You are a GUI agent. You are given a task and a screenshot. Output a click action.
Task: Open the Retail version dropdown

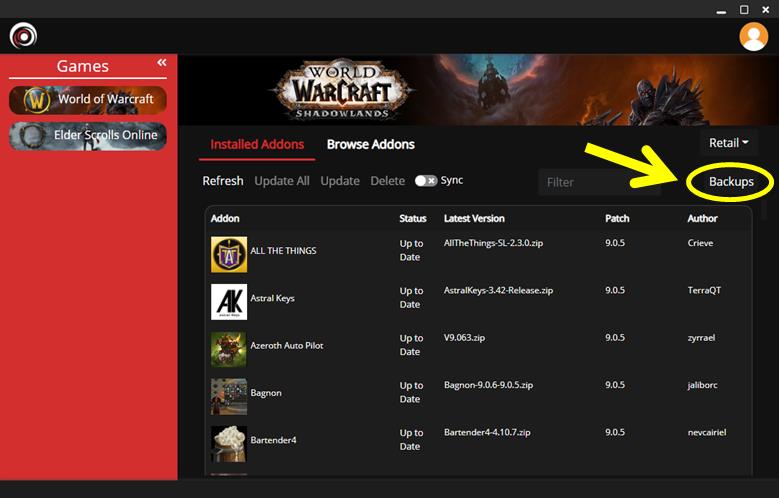[728, 143]
